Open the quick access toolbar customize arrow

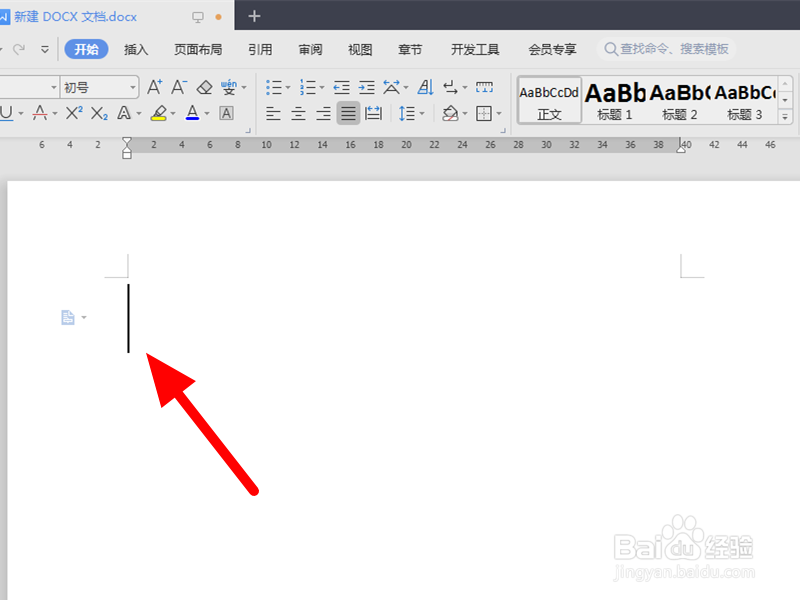coord(45,49)
